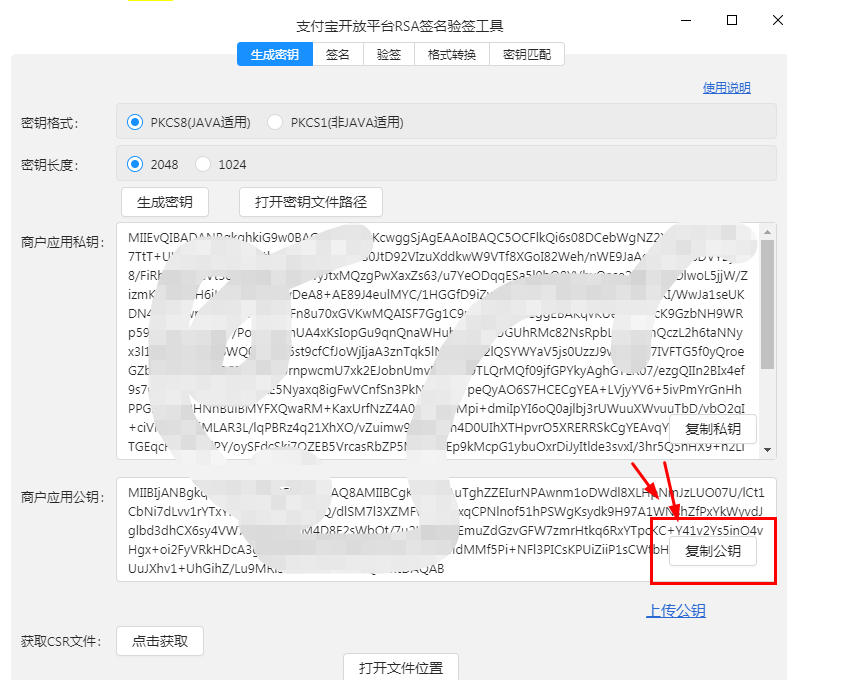Screen dimensions: 848x680
Task: Click the 生成密钥 button
Action: pos(165,202)
